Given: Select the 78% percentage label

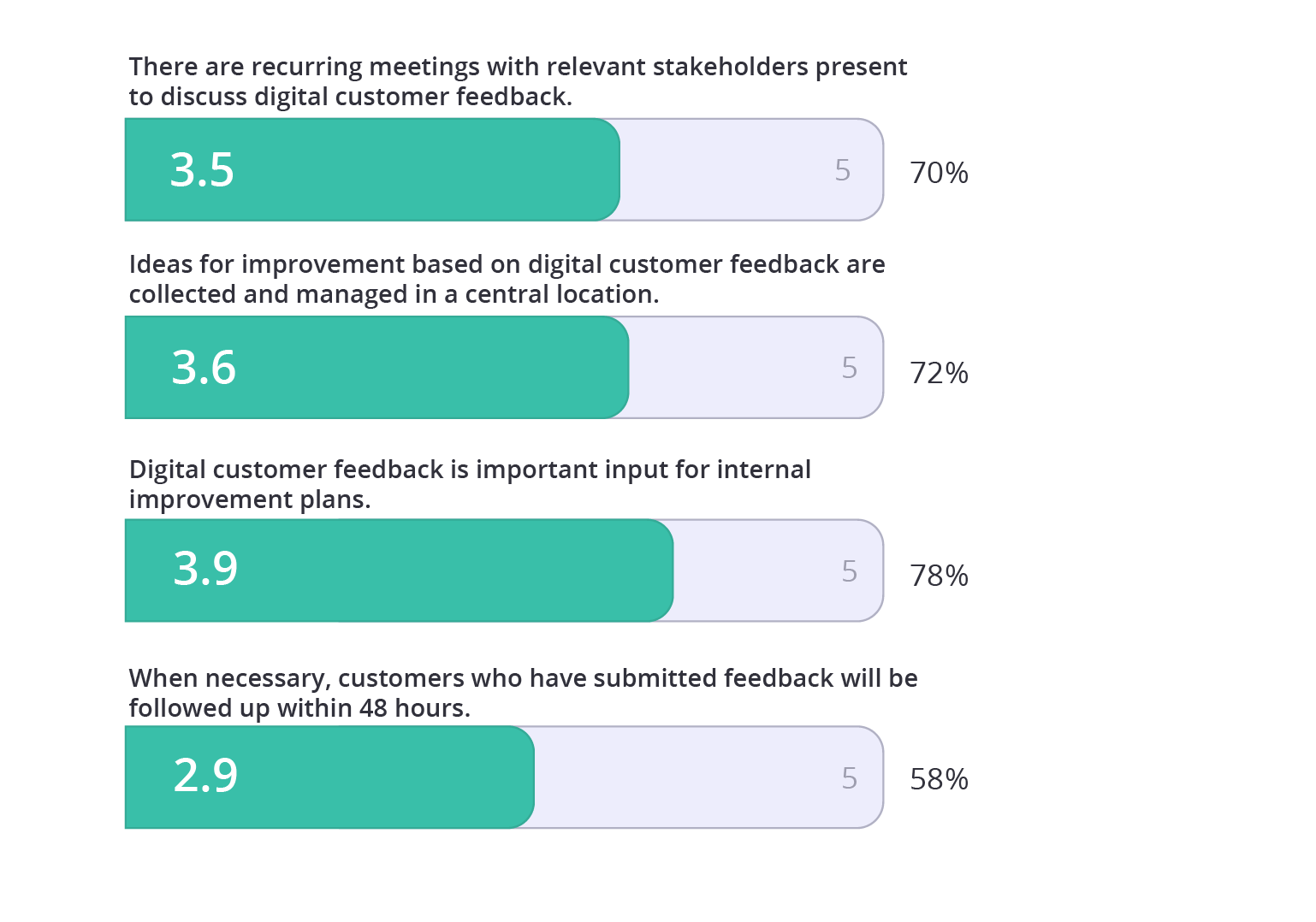Looking at the screenshot, I should [x=939, y=576].
